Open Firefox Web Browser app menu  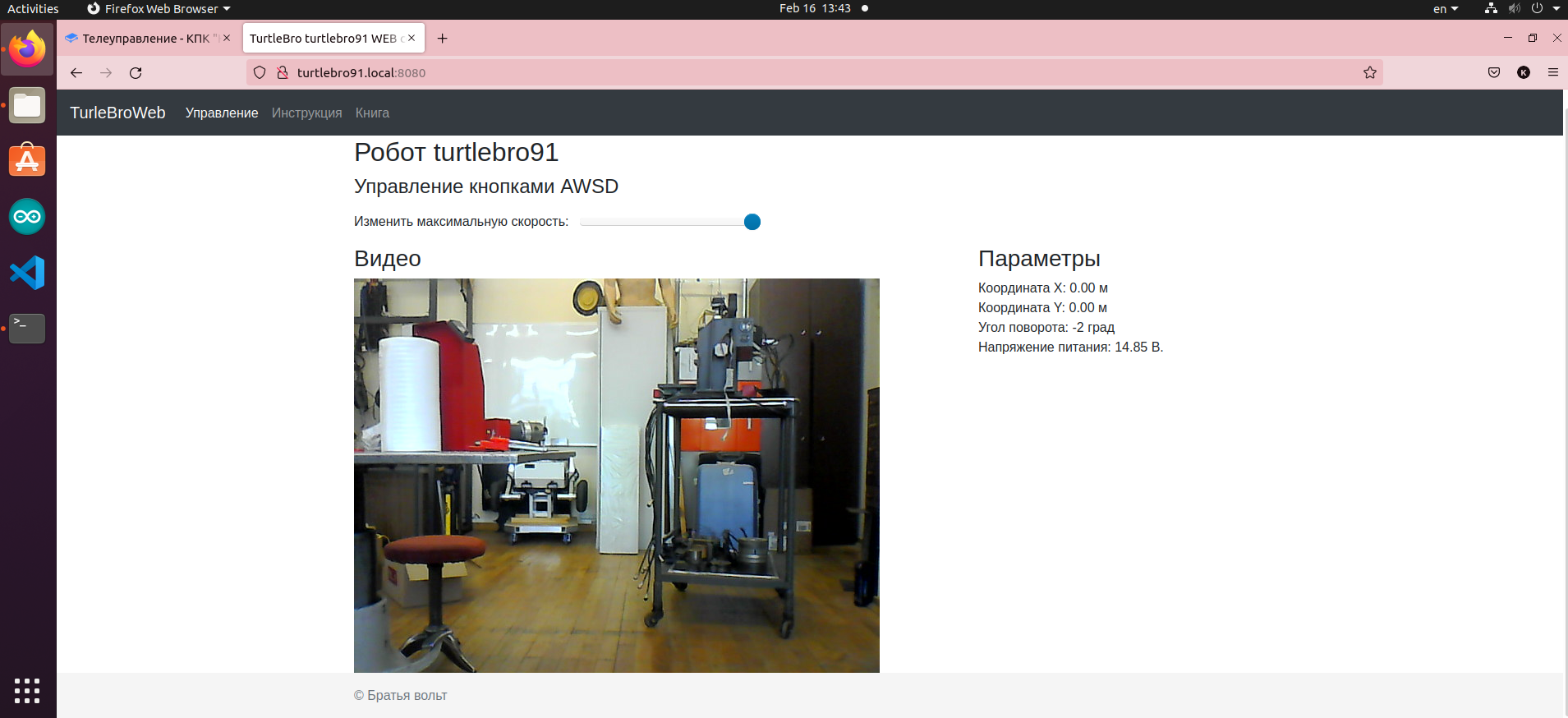pos(159,9)
